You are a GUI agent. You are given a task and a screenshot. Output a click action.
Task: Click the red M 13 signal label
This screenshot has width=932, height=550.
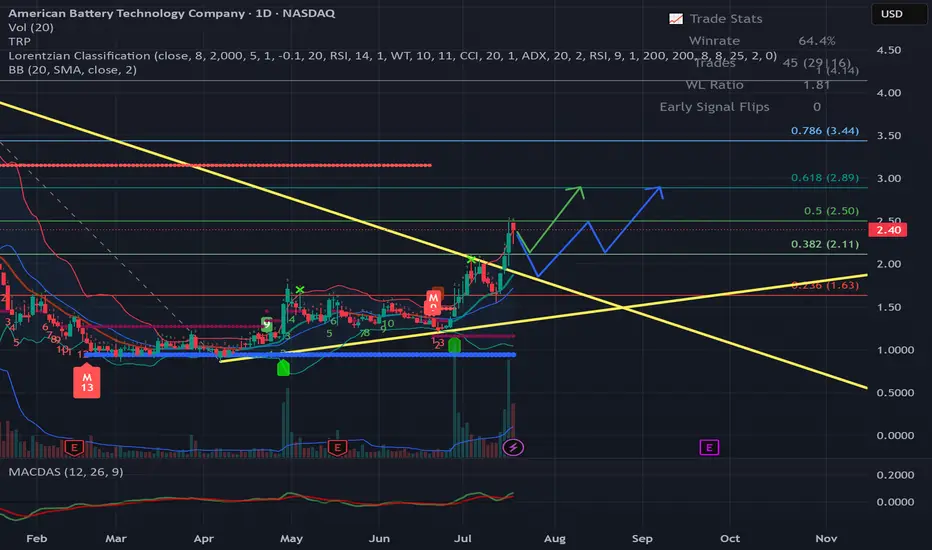coord(87,381)
